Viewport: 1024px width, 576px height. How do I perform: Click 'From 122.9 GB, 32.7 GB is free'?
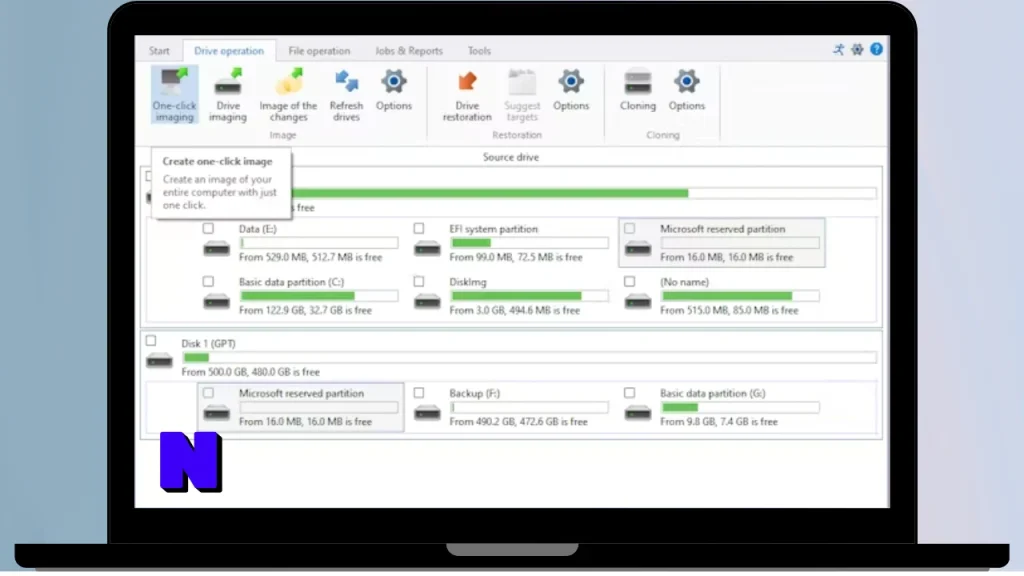coord(305,311)
